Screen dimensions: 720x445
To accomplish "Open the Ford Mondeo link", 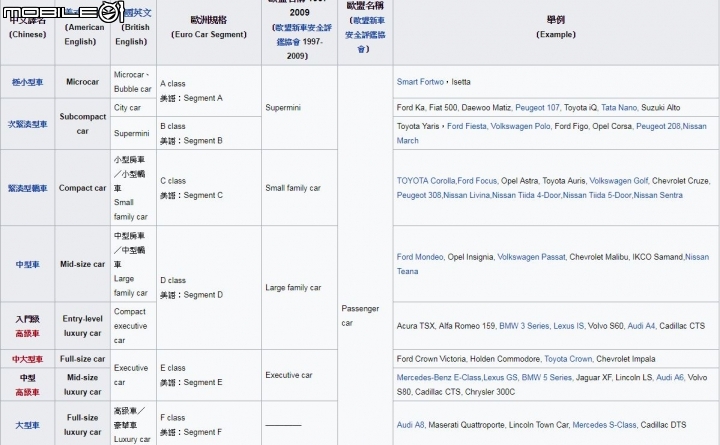I will (420, 257).
